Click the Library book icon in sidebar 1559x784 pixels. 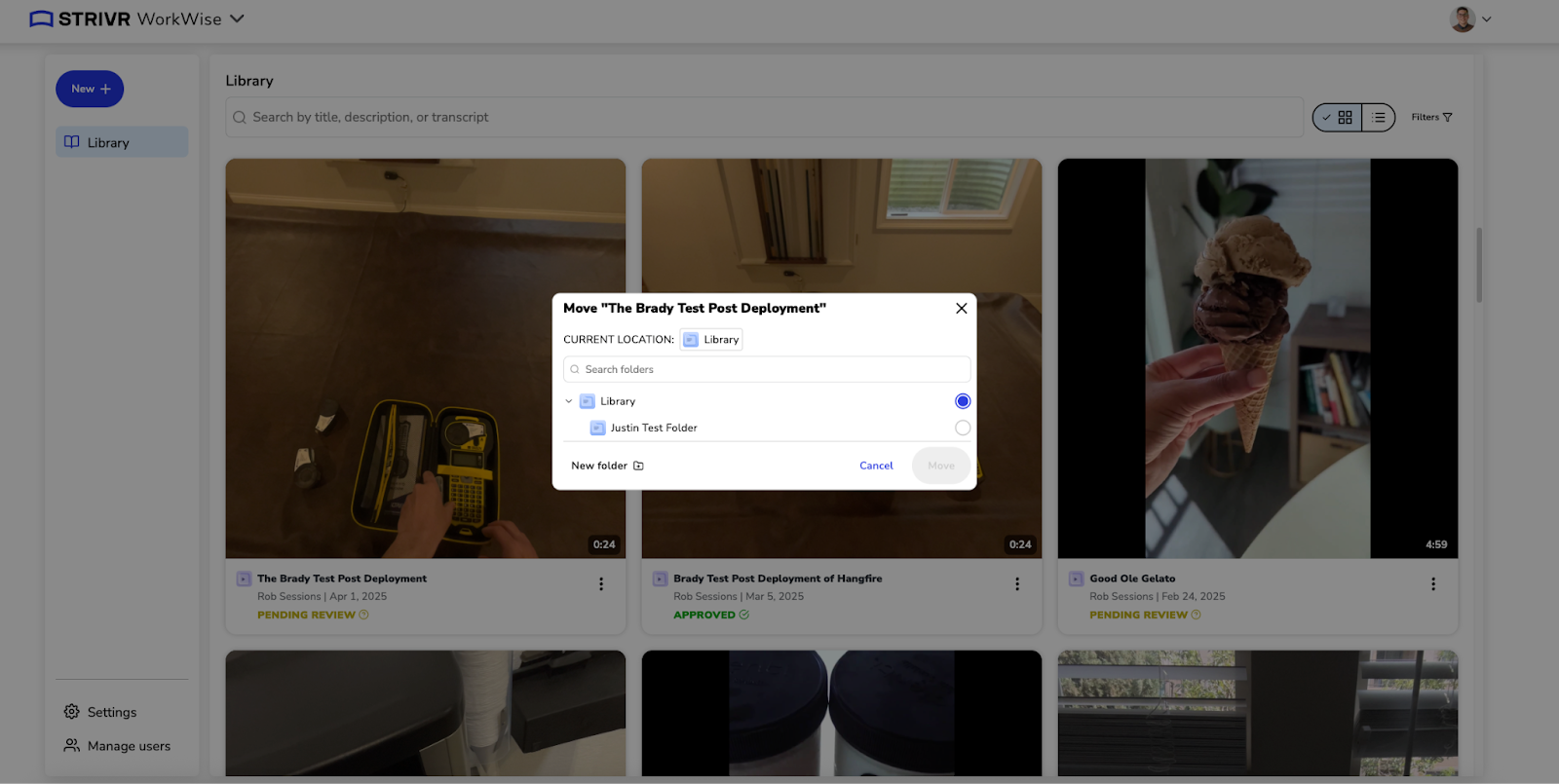(x=72, y=142)
